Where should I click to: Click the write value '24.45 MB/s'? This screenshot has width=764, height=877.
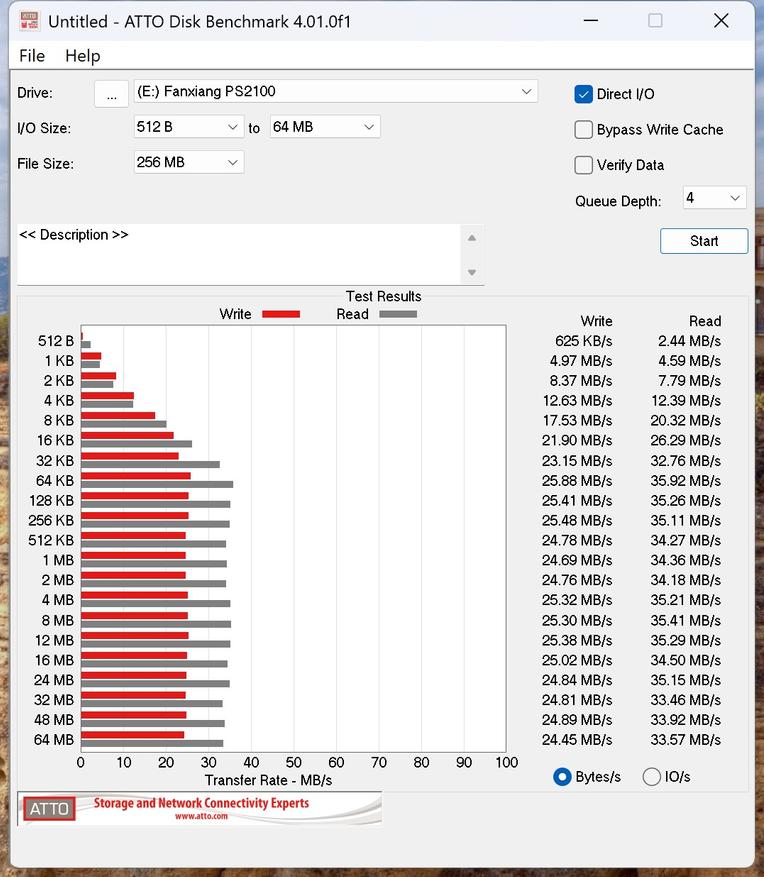(x=577, y=740)
